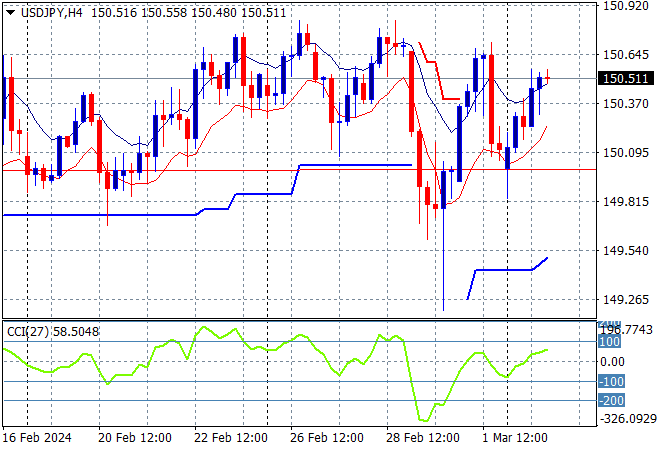660x450 pixels.
Task: Select the CCI scale value 0.00
Action: pyautogui.click(x=612, y=362)
